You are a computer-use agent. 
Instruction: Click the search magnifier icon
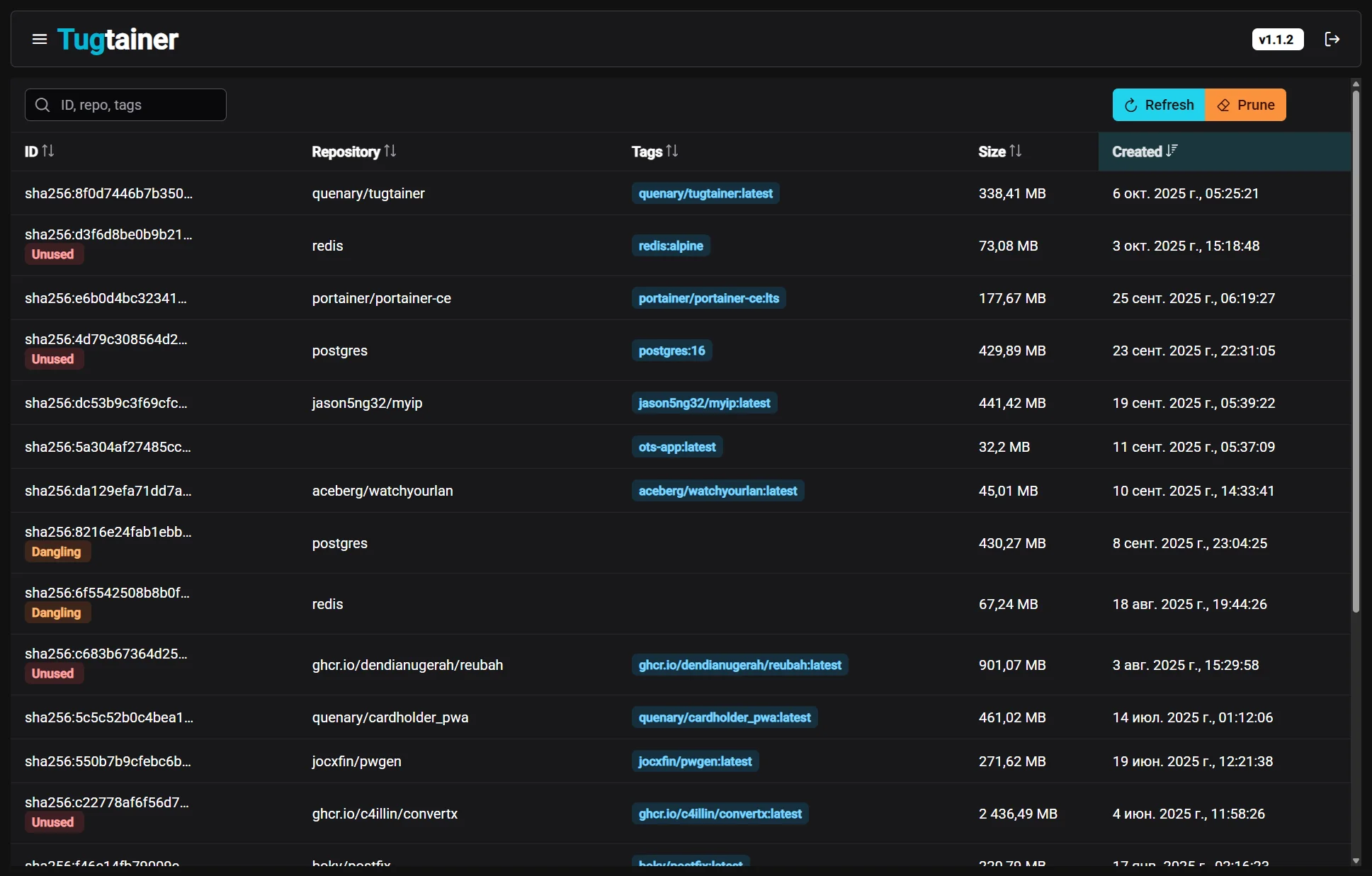click(42, 104)
